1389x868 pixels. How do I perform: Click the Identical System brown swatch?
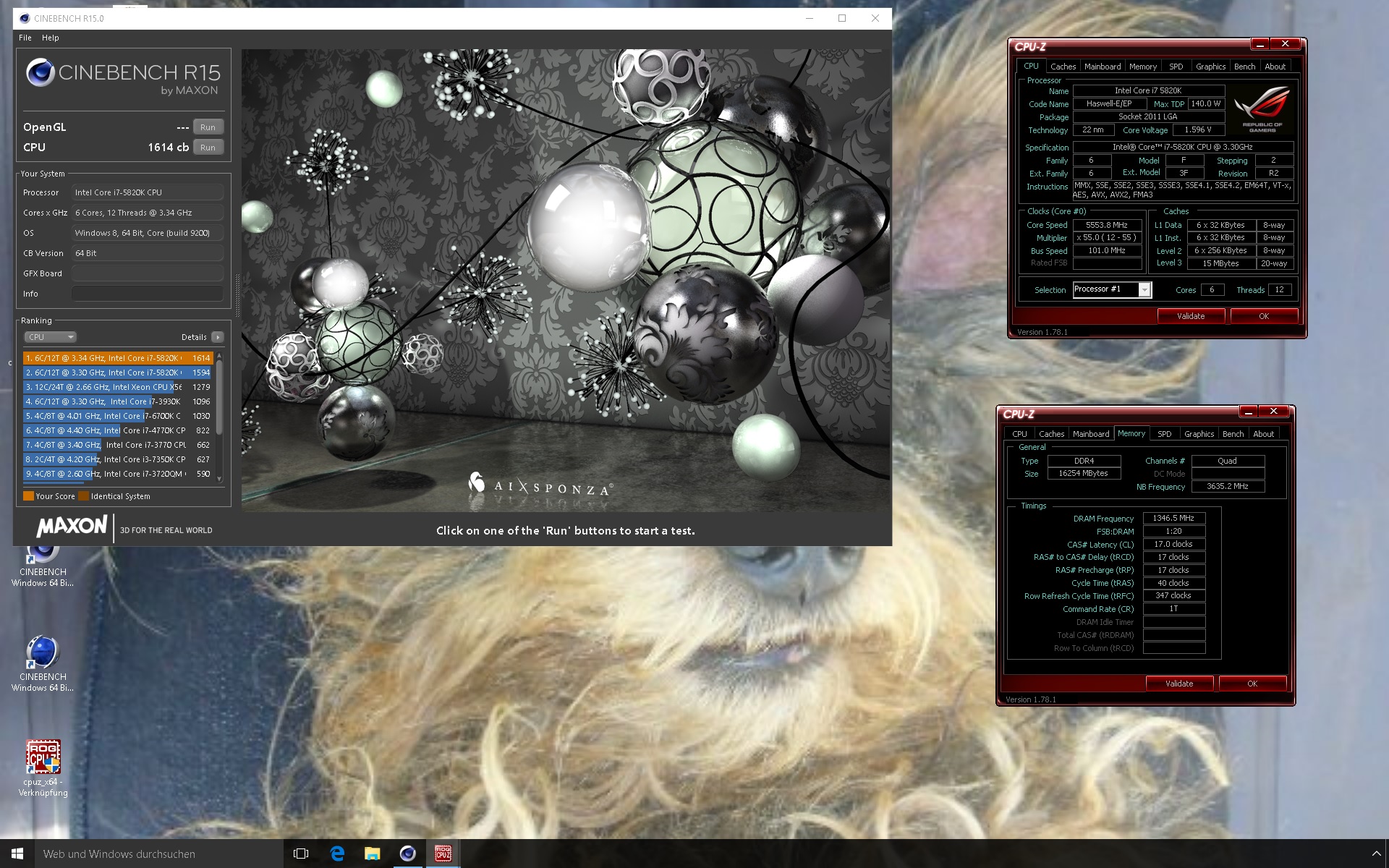(x=83, y=496)
